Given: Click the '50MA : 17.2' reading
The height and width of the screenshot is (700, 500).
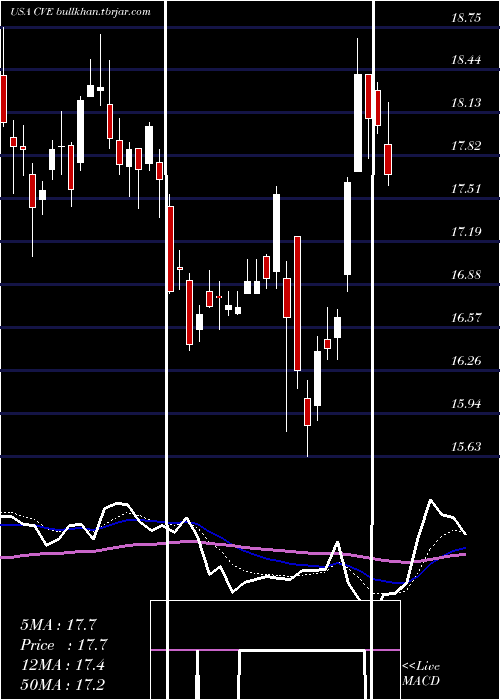Looking at the screenshot, I should coord(62,684).
